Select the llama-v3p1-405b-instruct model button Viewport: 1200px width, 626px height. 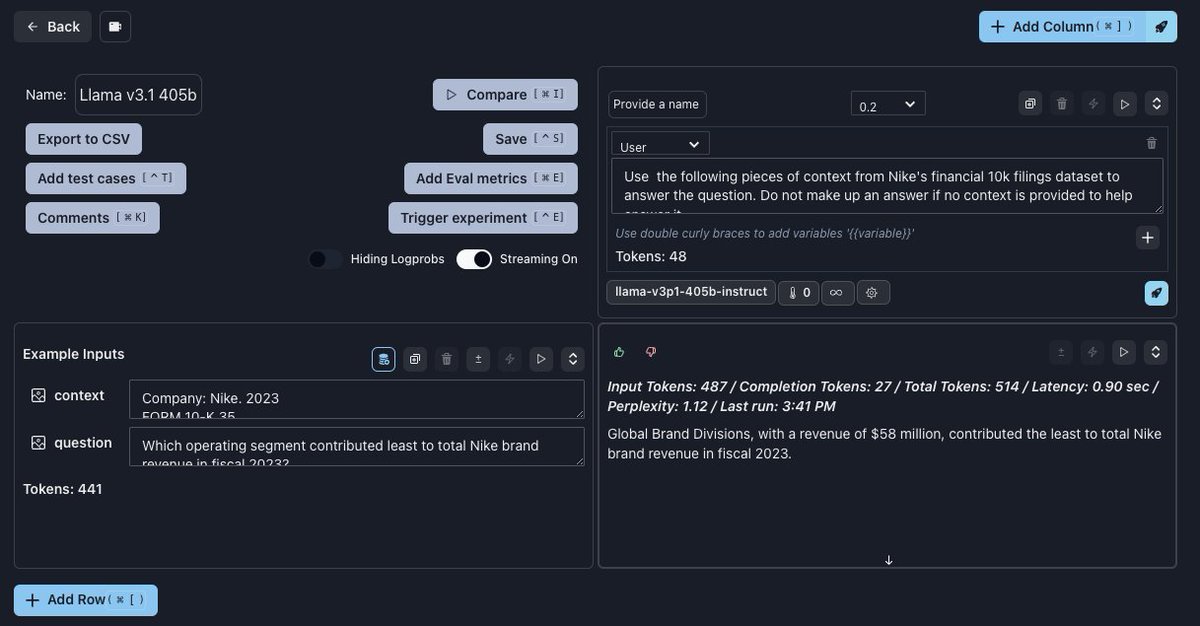tap(691, 292)
